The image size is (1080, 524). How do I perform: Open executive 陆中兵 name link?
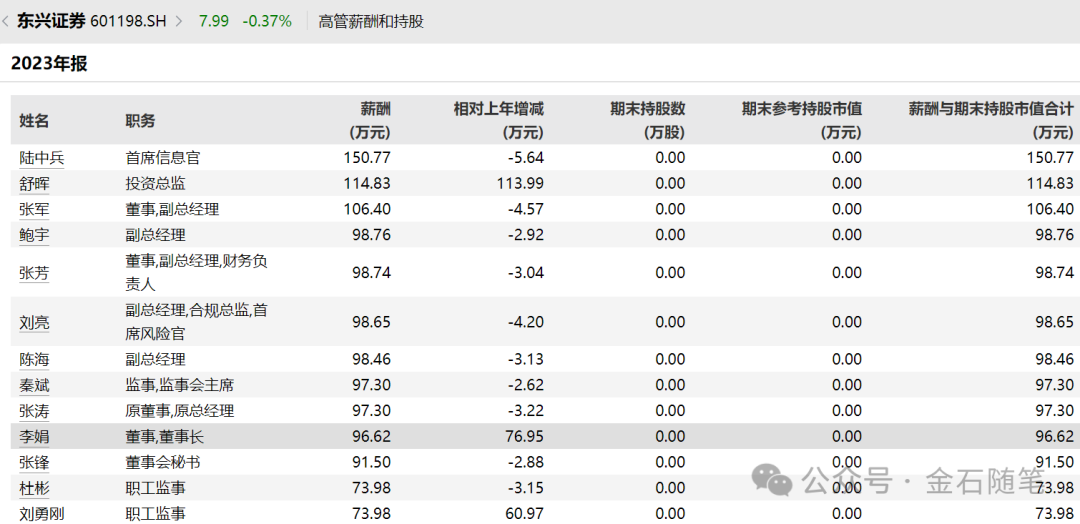click(41, 158)
